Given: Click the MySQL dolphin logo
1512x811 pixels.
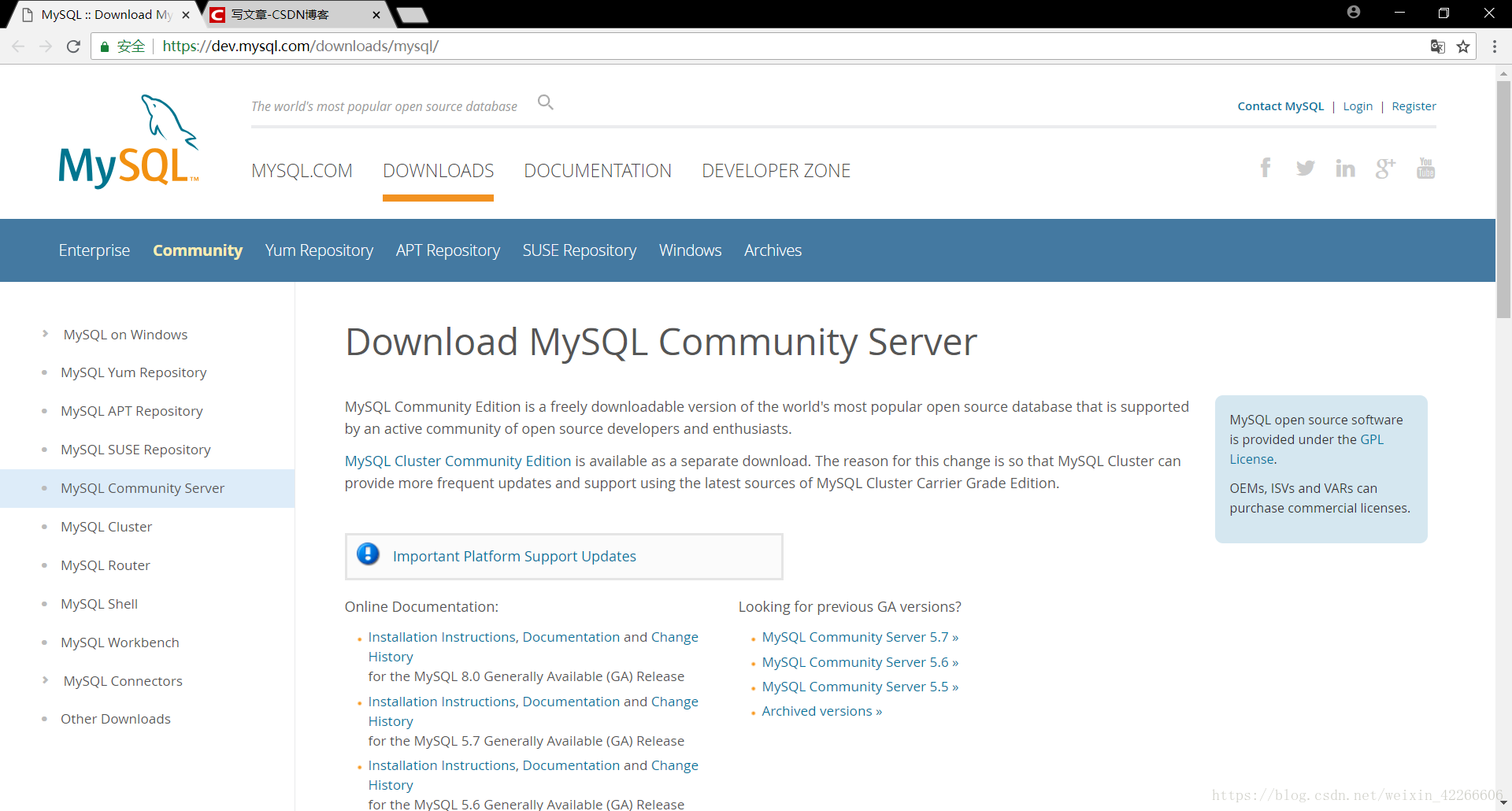Looking at the screenshot, I should [x=128, y=142].
